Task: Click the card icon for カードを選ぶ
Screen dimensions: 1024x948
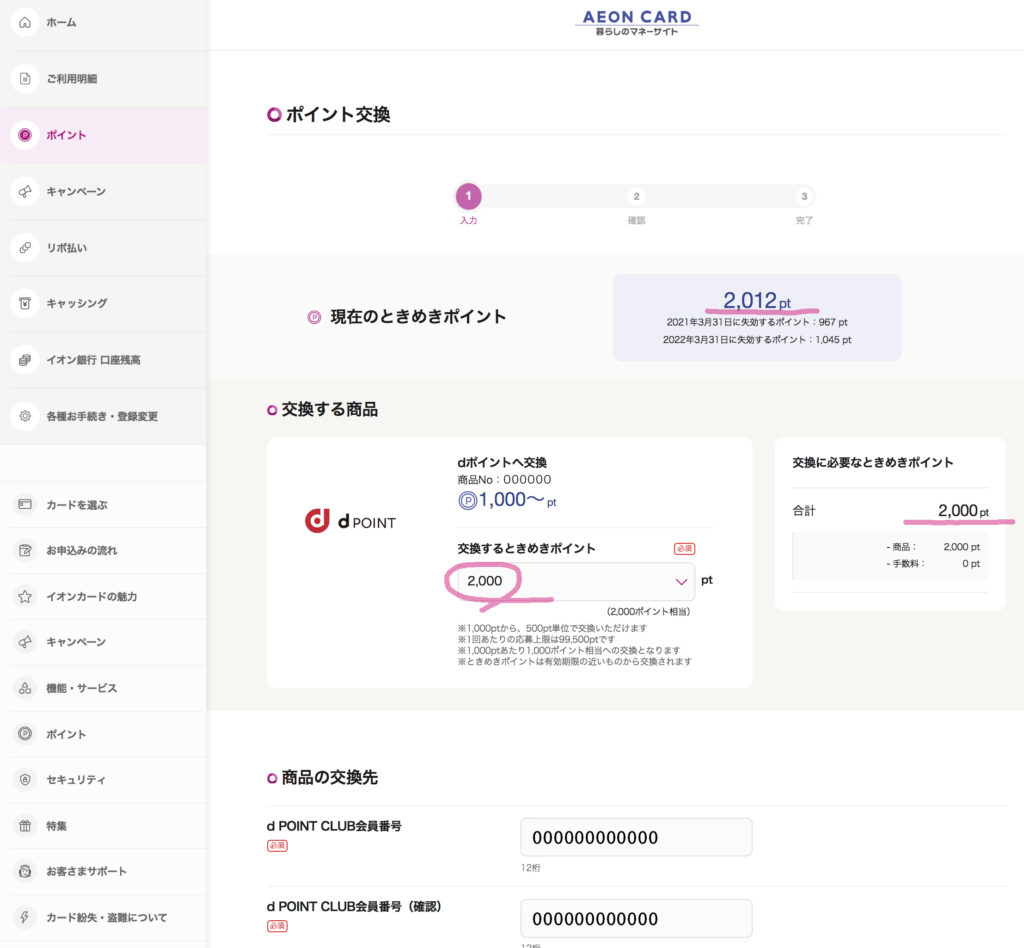Action: pos(25,505)
